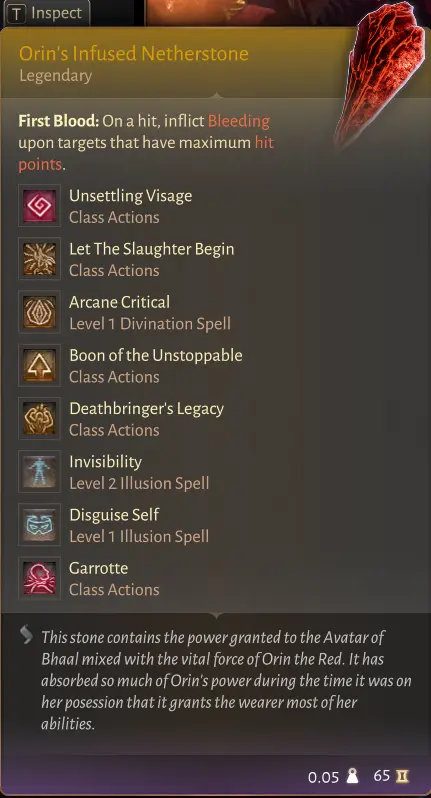Select the Arcane Critical spell icon
The height and width of the screenshot is (798, 431).
click(x=40, y=312)
